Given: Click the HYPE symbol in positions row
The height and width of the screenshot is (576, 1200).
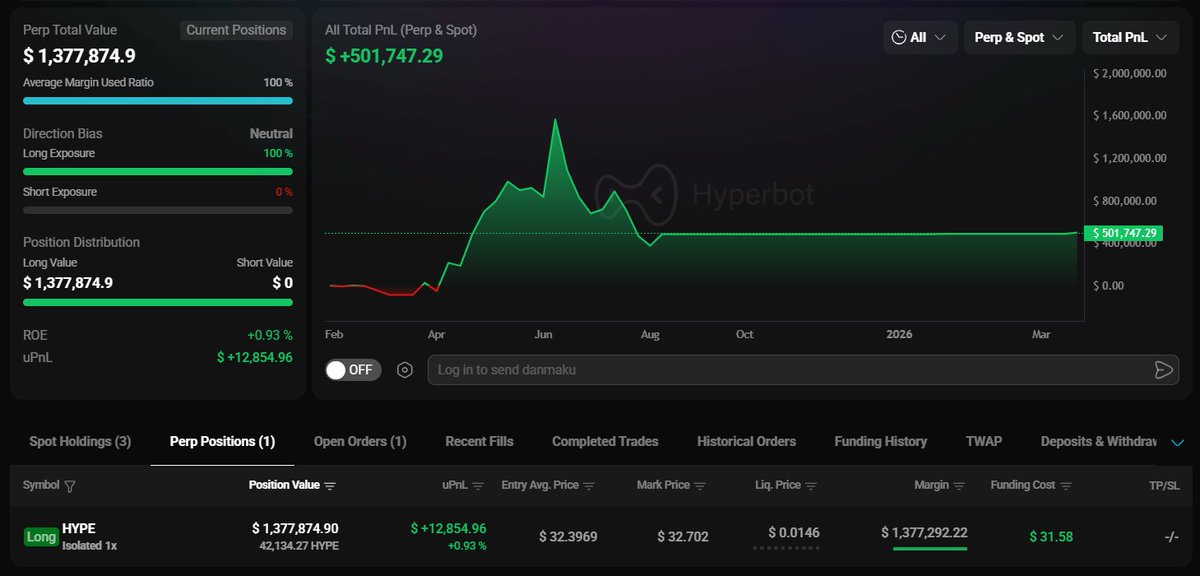Looking at the screenshot, I should 78,529.
